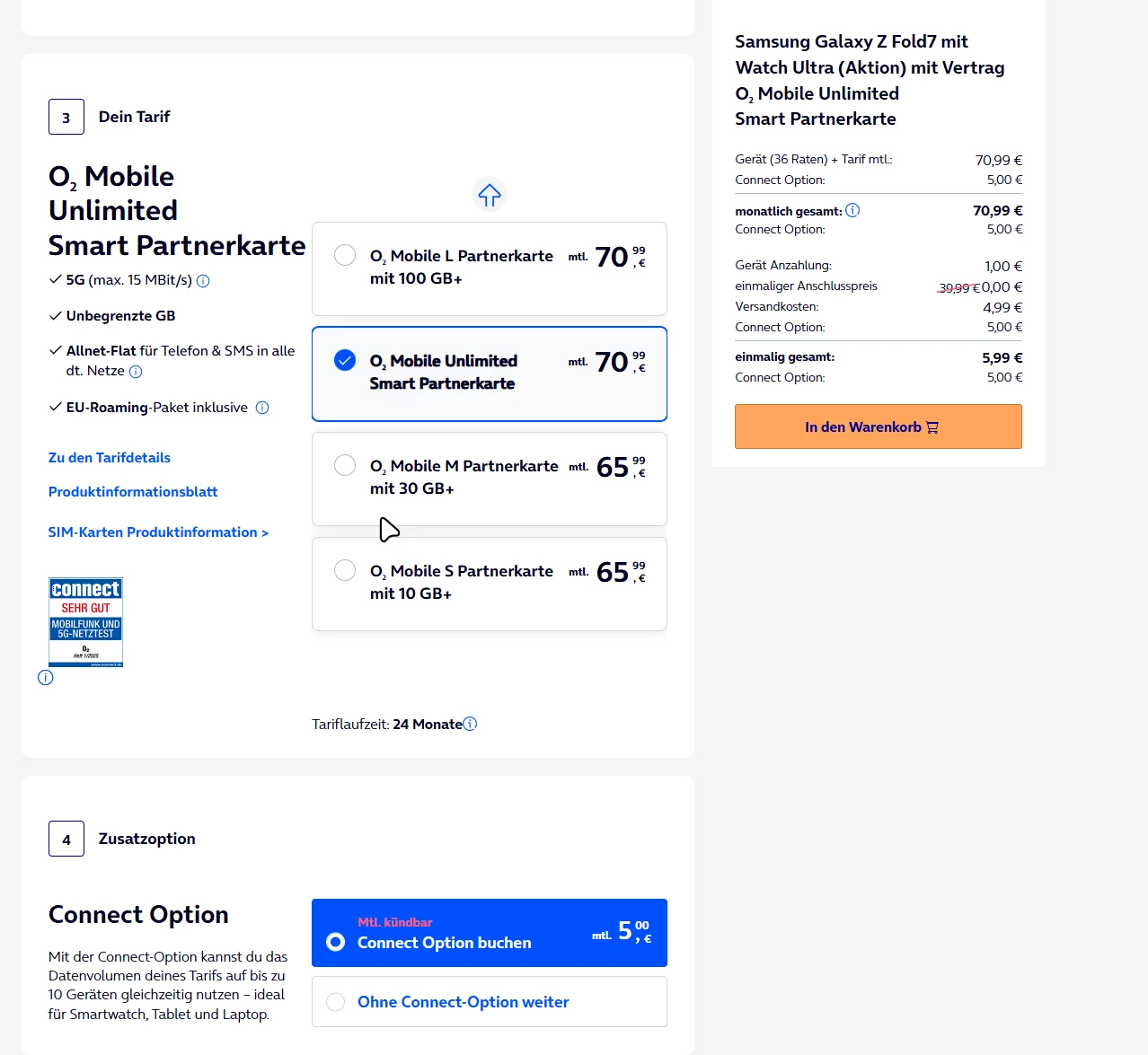Viewport: 1148px width, 1055px height.
Task: Click In den Warenkorb button
Action: 878,426
